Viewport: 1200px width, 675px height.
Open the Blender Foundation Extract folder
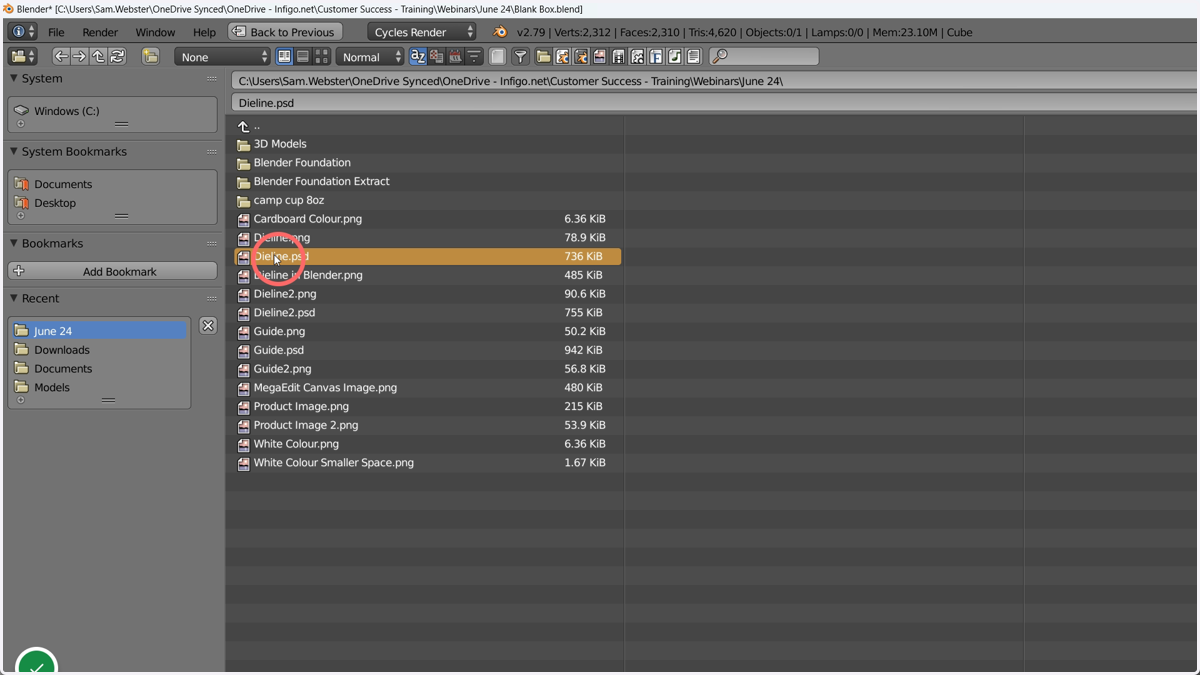click(x=428, y=181)
